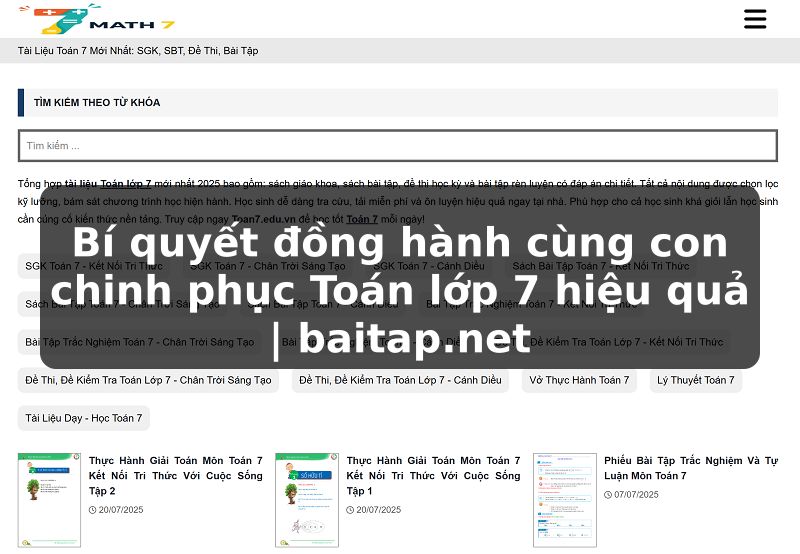Open article Phiếu Bài Tập Trắc Nghiệm Và Tự Luận

click(691, 468)
